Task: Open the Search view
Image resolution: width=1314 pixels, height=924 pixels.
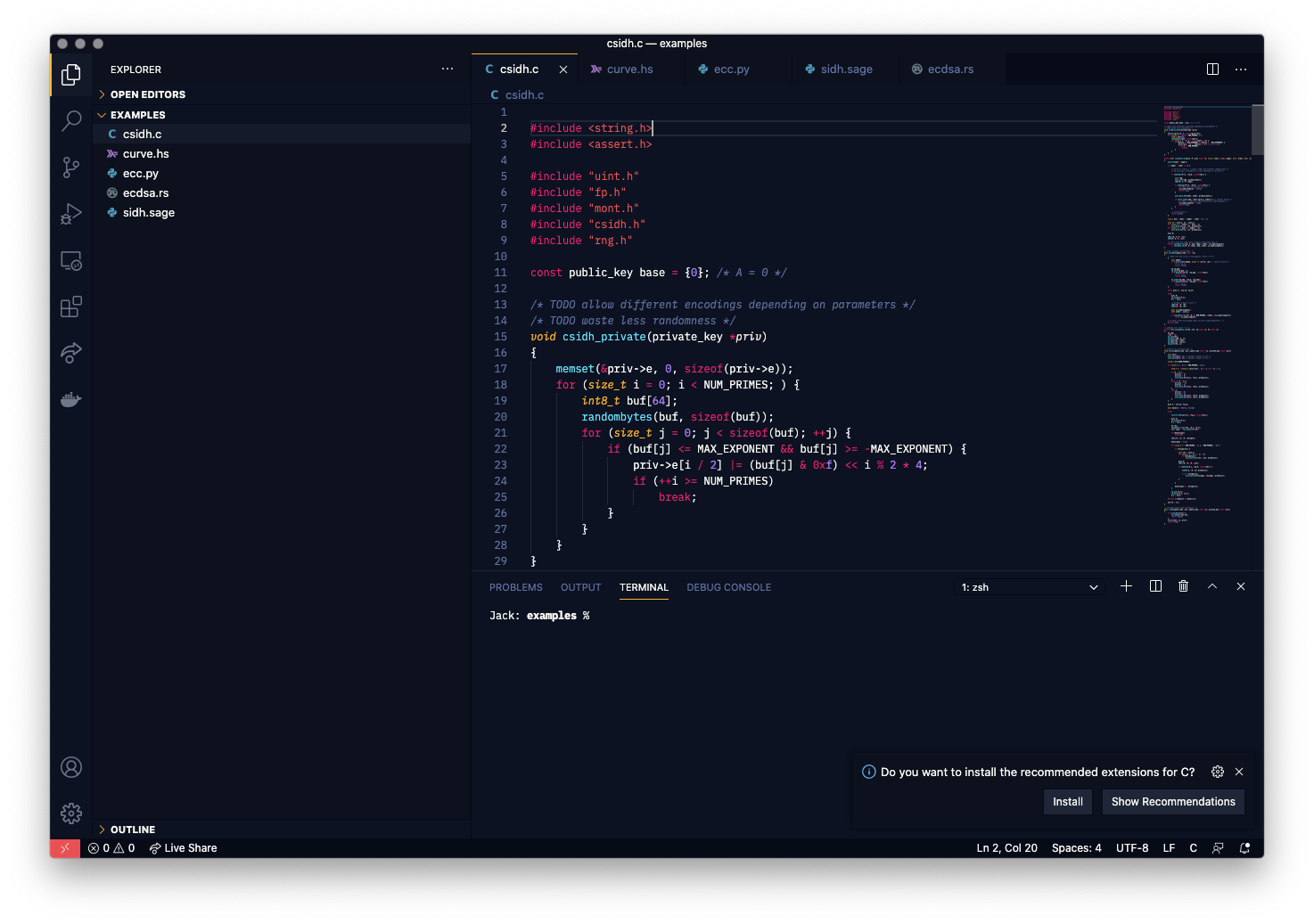Action: pyautogui.click(x=71, y=121)
